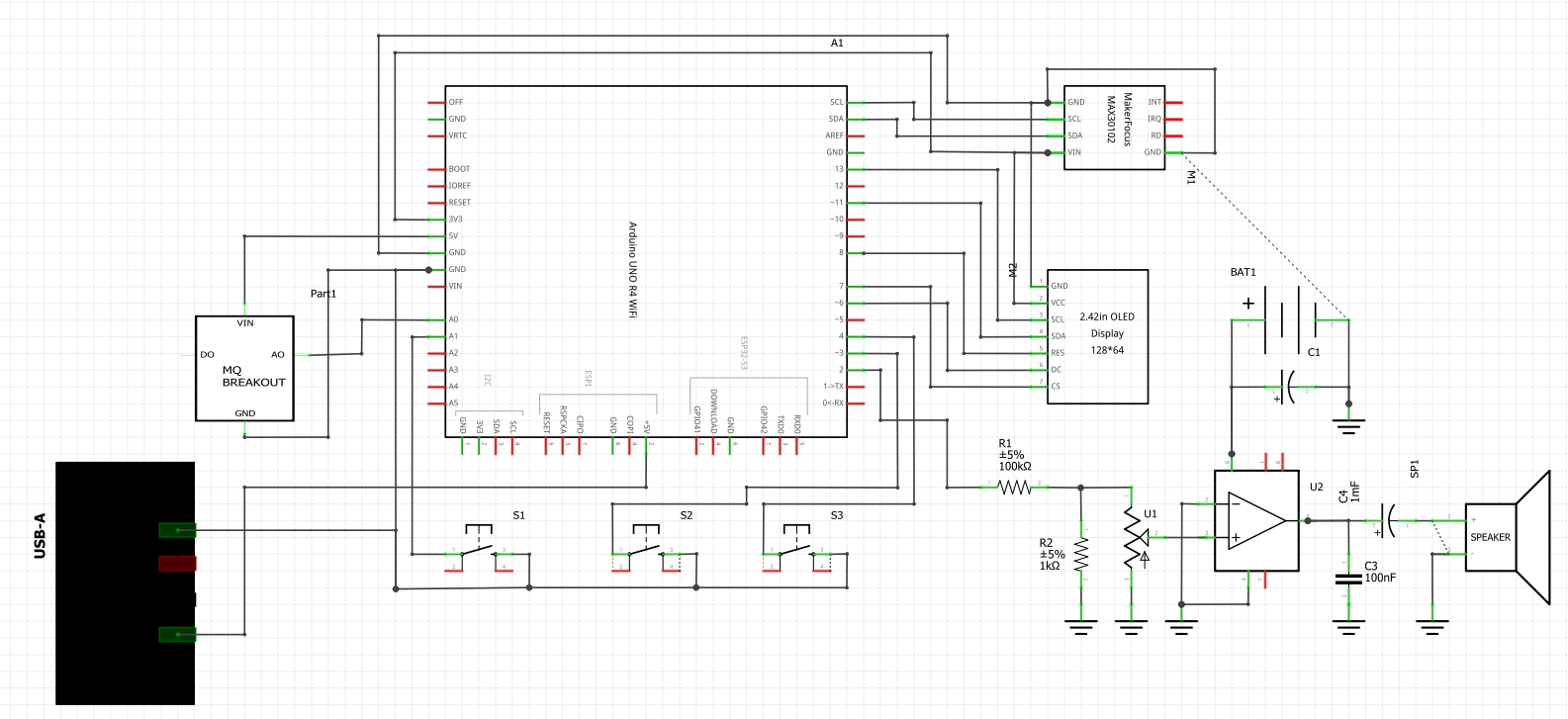
Task: Click the R1 100kΩ resistor symbol
Action: tap(1015, 487)
